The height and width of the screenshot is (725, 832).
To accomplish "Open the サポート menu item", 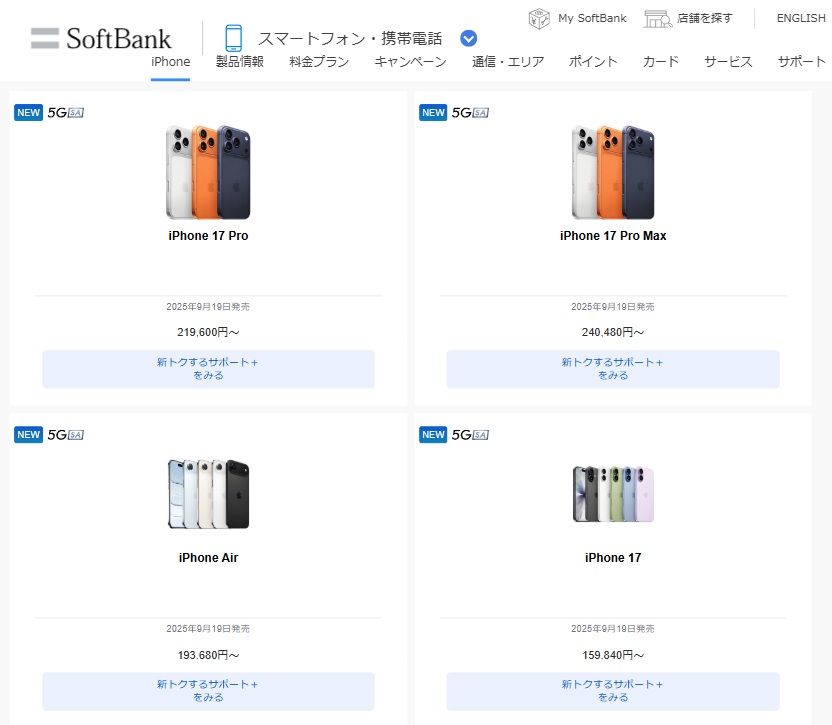I will [x=802, y=62].
